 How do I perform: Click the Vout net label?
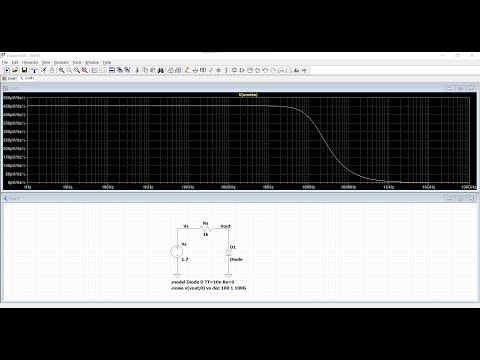tap(226, 226)
